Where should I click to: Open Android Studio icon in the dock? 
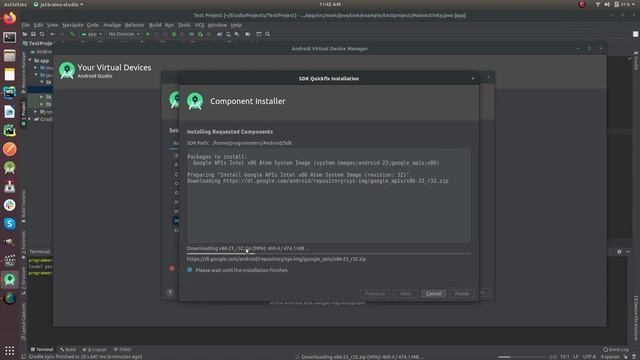9,279
